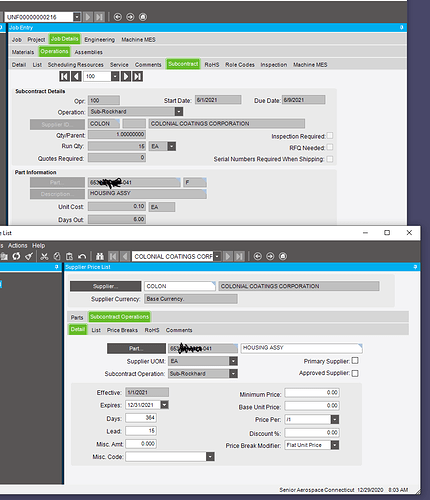This screenshot has width=430, height=500.
Task: Open the operation sequence 100 dropdown
Action: (115, 76)
